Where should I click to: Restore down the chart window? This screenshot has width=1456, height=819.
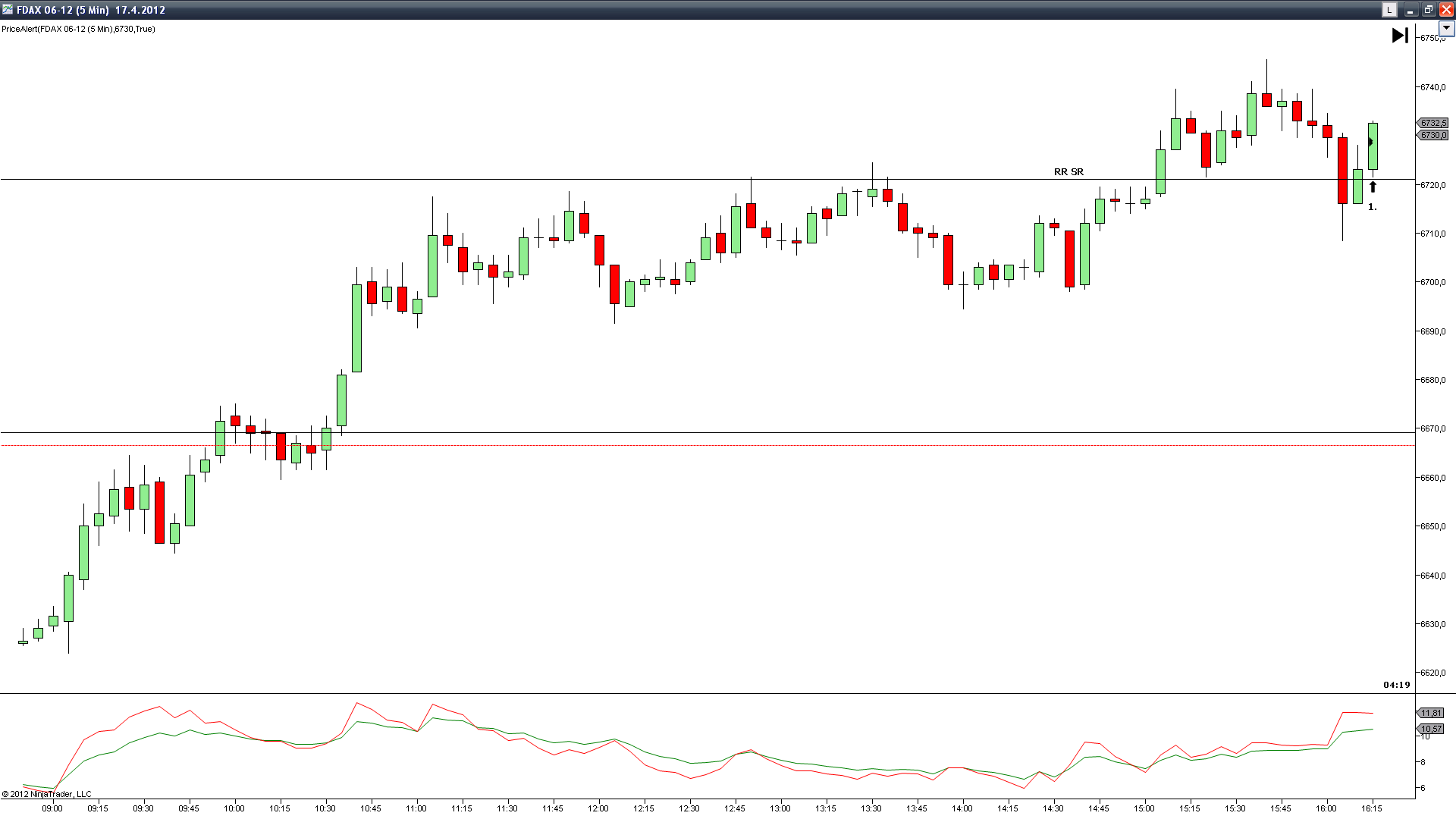click(1428, 10)
